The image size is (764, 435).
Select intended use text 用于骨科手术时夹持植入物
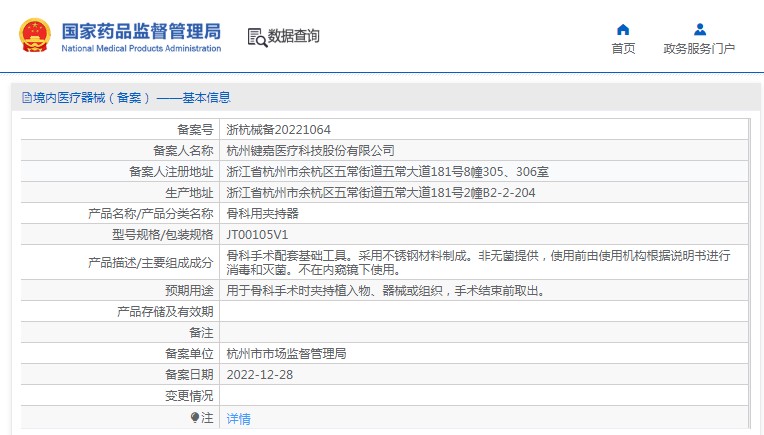[x=385, y=291]
